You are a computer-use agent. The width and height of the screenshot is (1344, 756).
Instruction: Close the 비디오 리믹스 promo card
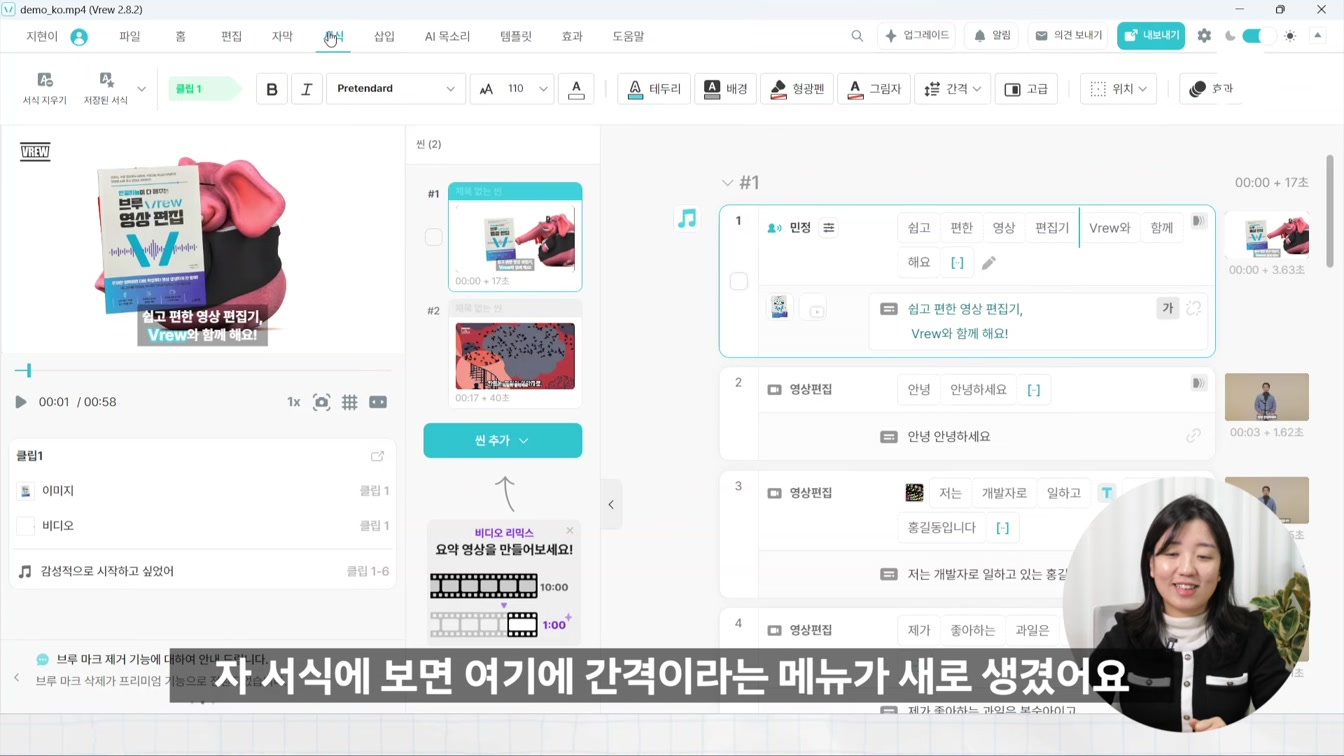pyautogui.click(x=570, y=531)
